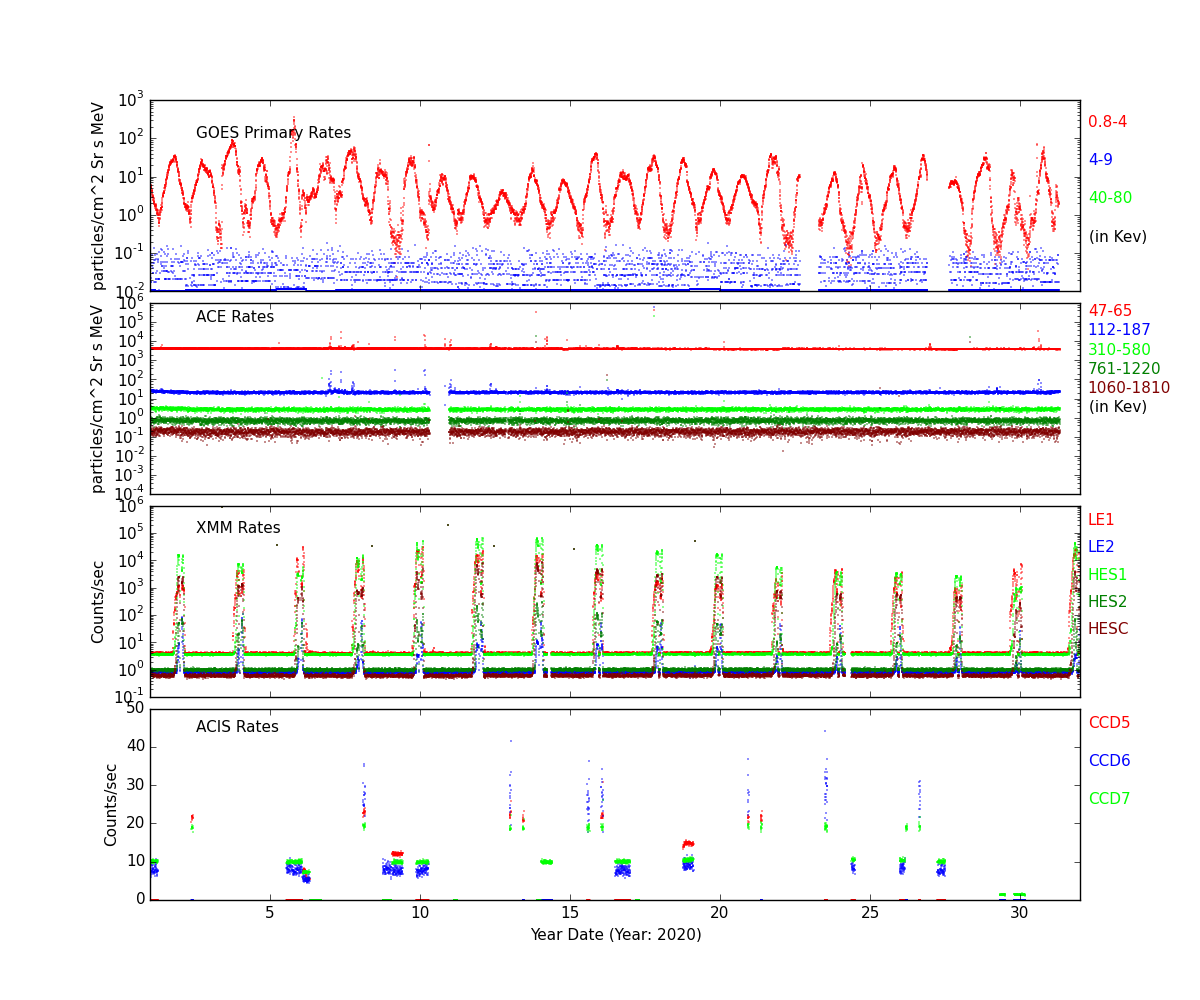1200x1000 pixels.
Task: Select the XMM Rates panel title
Action: [x=238, y=528]
